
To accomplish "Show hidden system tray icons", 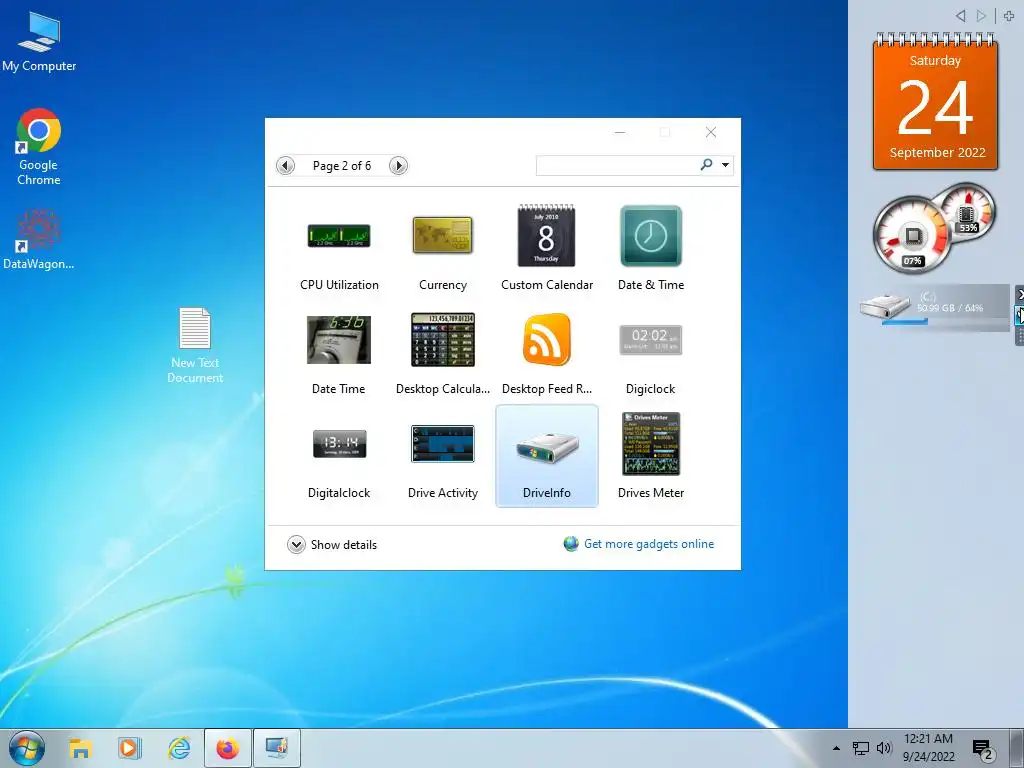I will point(836,748).
